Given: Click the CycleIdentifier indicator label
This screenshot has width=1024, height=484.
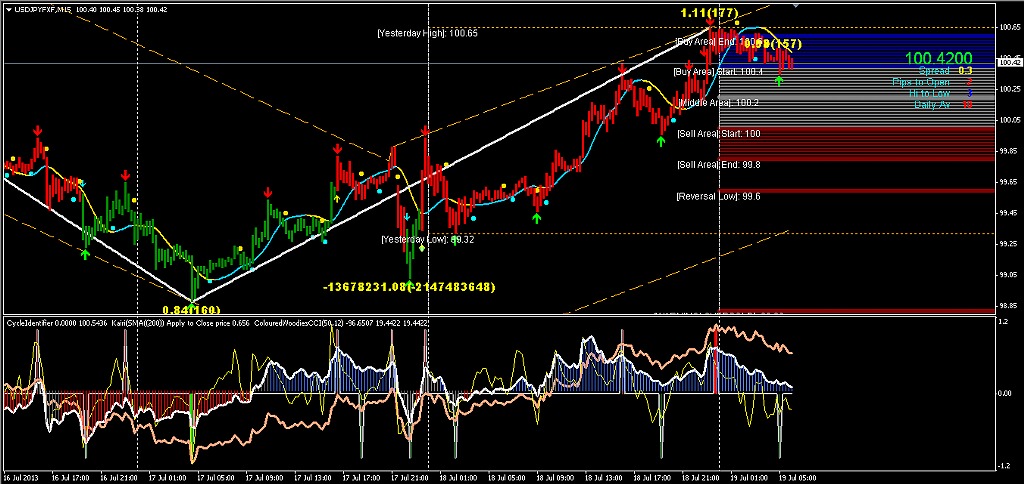Looking at the screenshot, I should (56, 323).
